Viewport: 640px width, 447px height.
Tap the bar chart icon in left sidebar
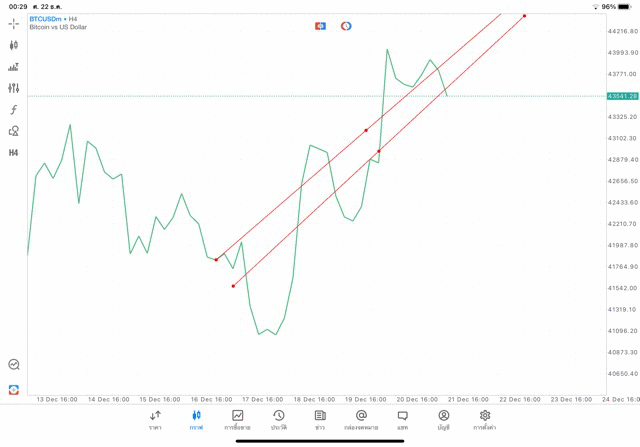pos(14,67)
